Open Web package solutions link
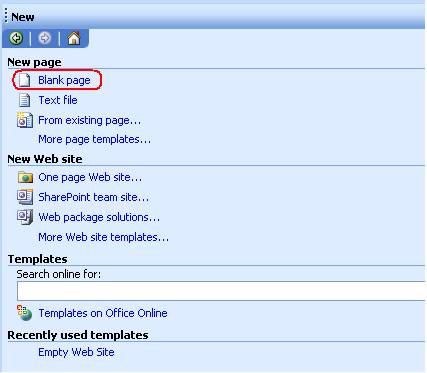This screenshot has width=427, height=373. tap(99, 217)
